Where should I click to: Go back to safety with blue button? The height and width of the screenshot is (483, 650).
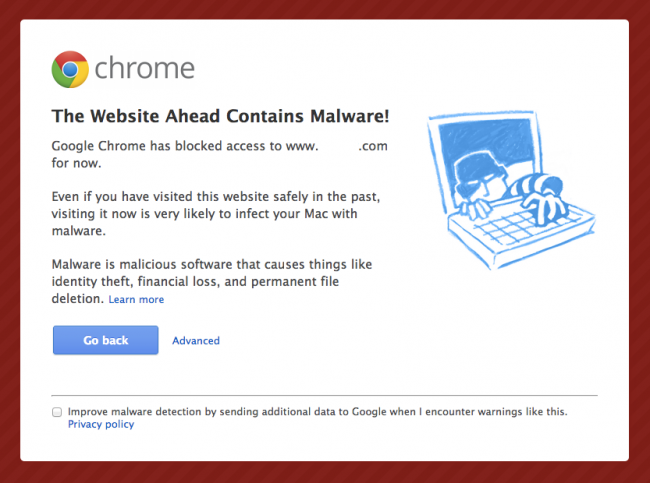pyautogui.click(x=106, y=340)
